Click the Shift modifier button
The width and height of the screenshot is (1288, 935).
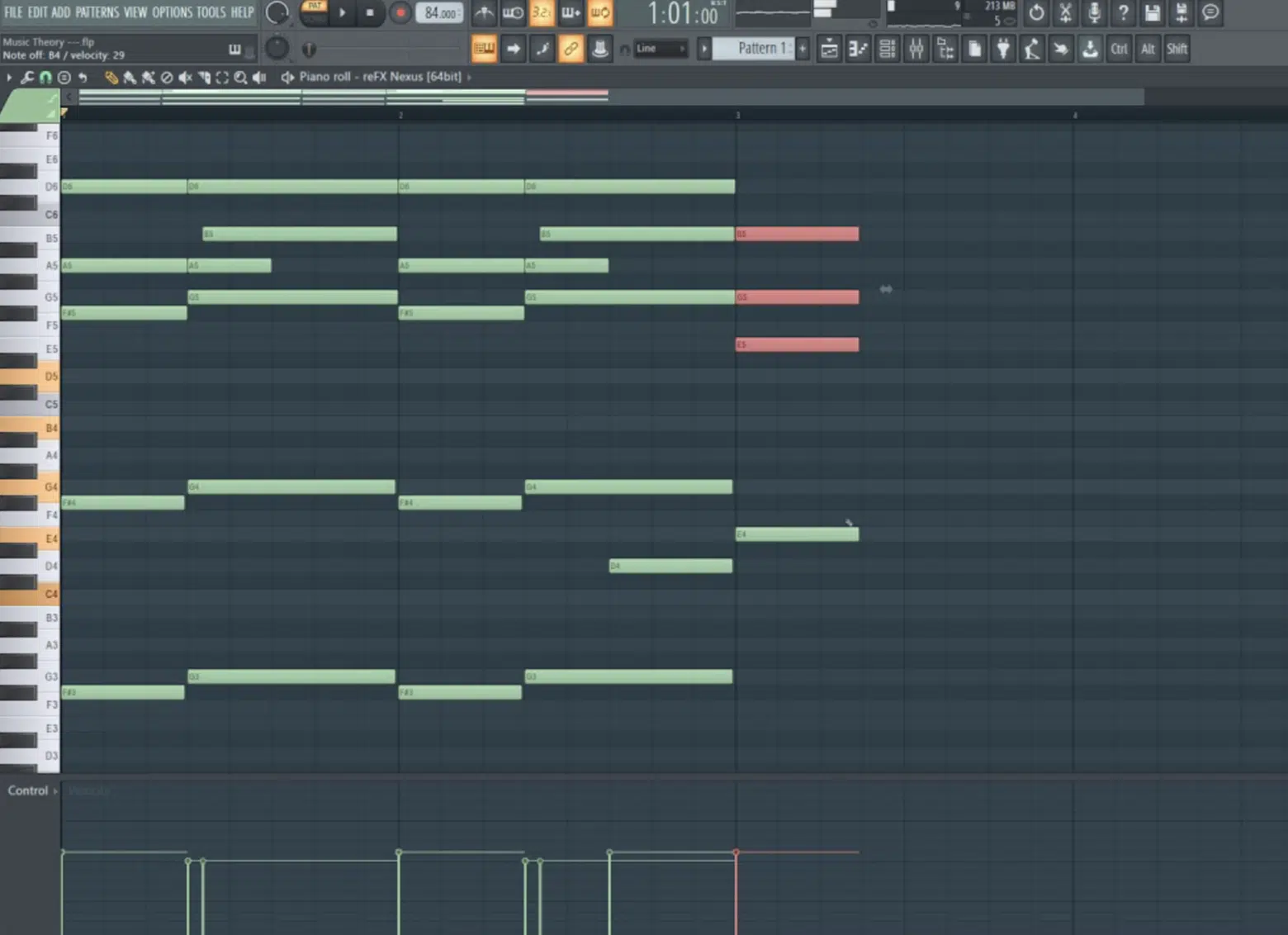click(x=1177, y=49)
